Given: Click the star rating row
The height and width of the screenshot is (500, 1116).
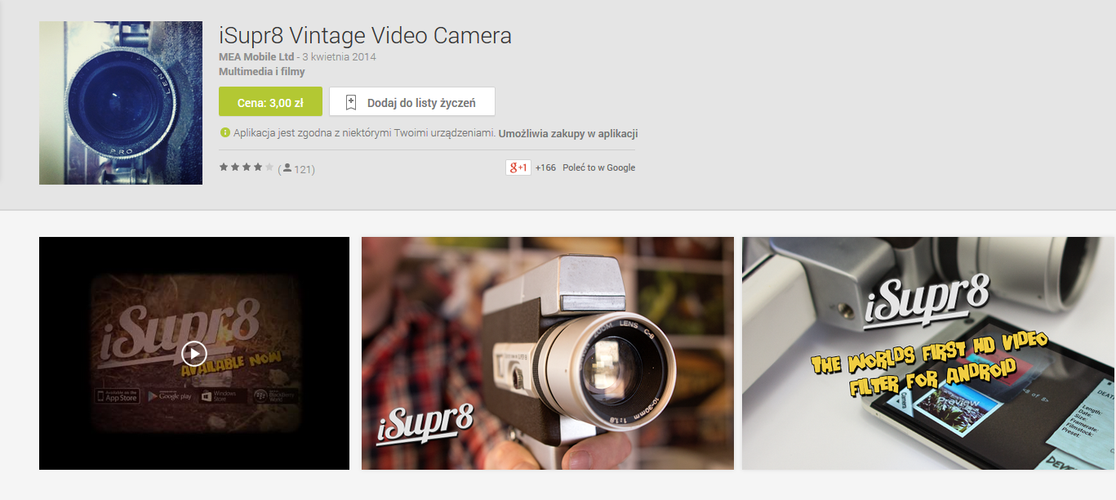Looking at the screenshot, I should coord(246,168).
